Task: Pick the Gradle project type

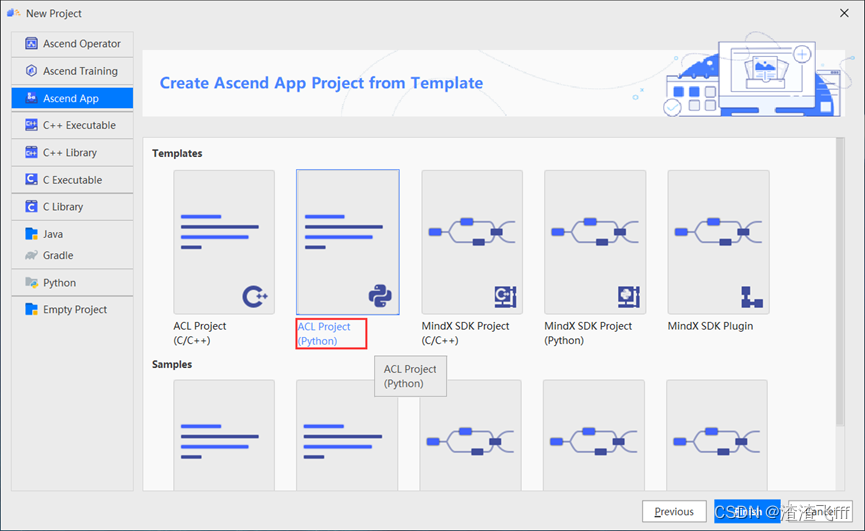Action: tap(72, 255)
